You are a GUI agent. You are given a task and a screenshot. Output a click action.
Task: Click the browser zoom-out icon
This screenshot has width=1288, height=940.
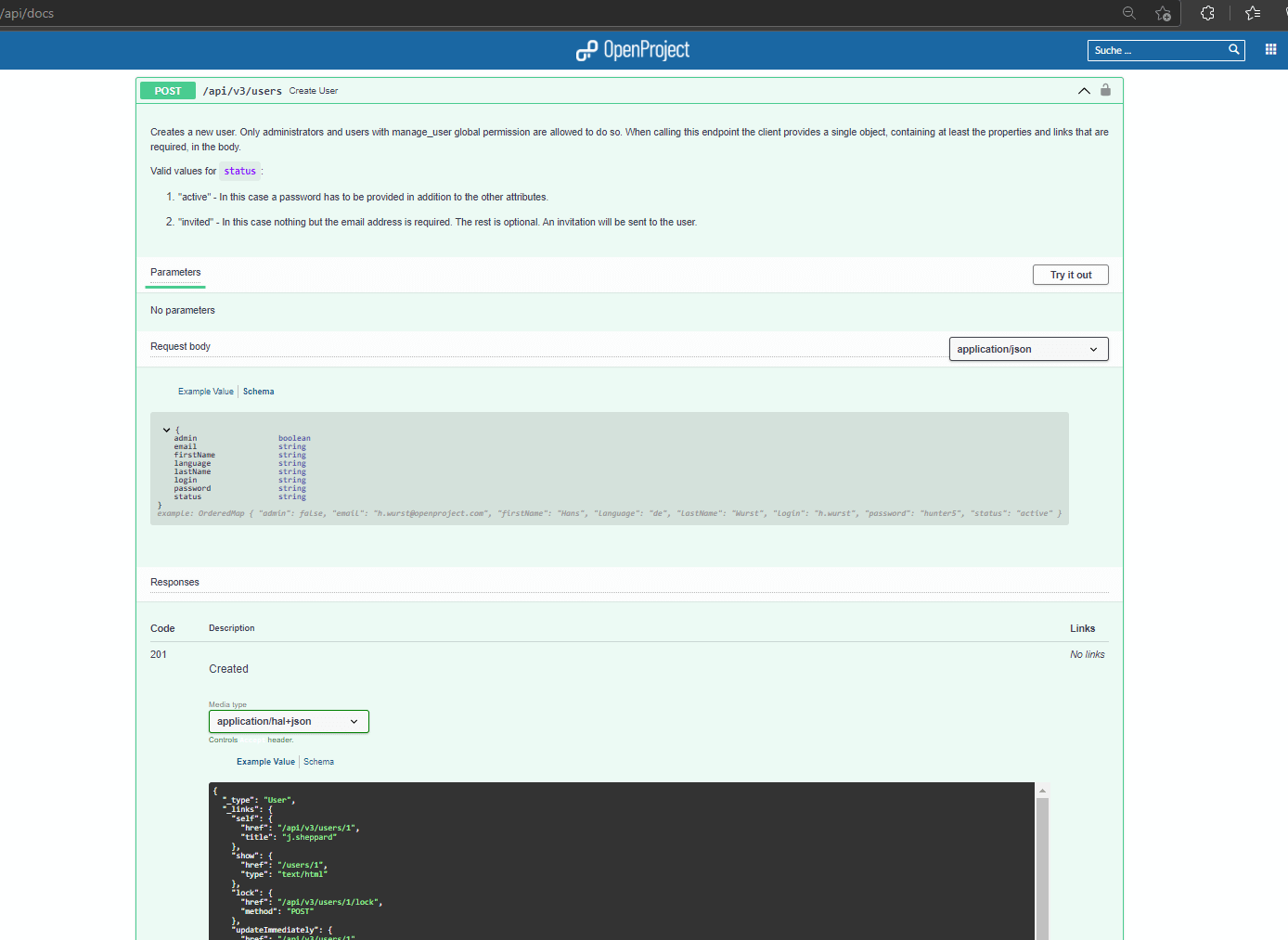(x=1128, y=13)
